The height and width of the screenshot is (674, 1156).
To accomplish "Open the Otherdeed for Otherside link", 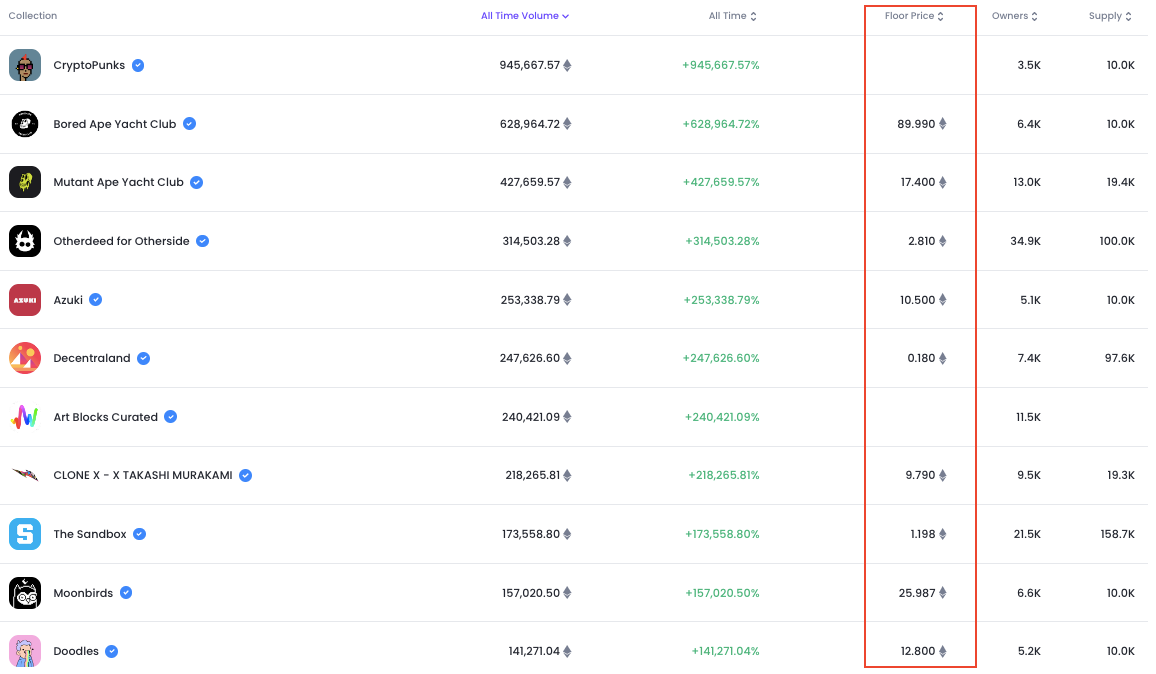I will tap(122, 241).
